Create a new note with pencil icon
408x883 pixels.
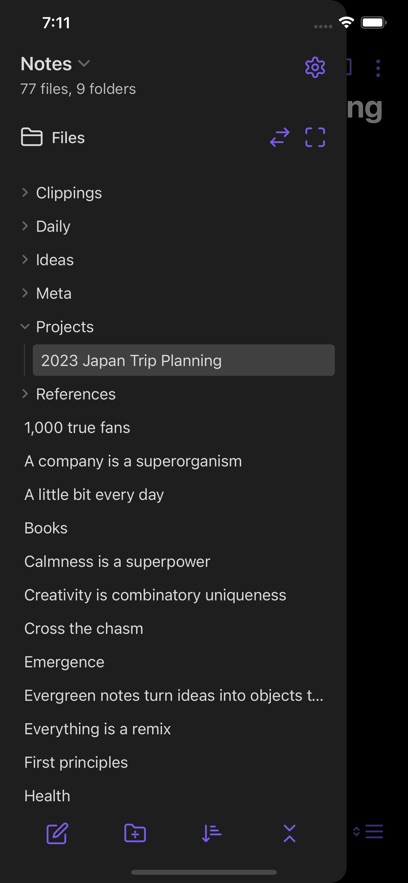click(x=57, y=833)
